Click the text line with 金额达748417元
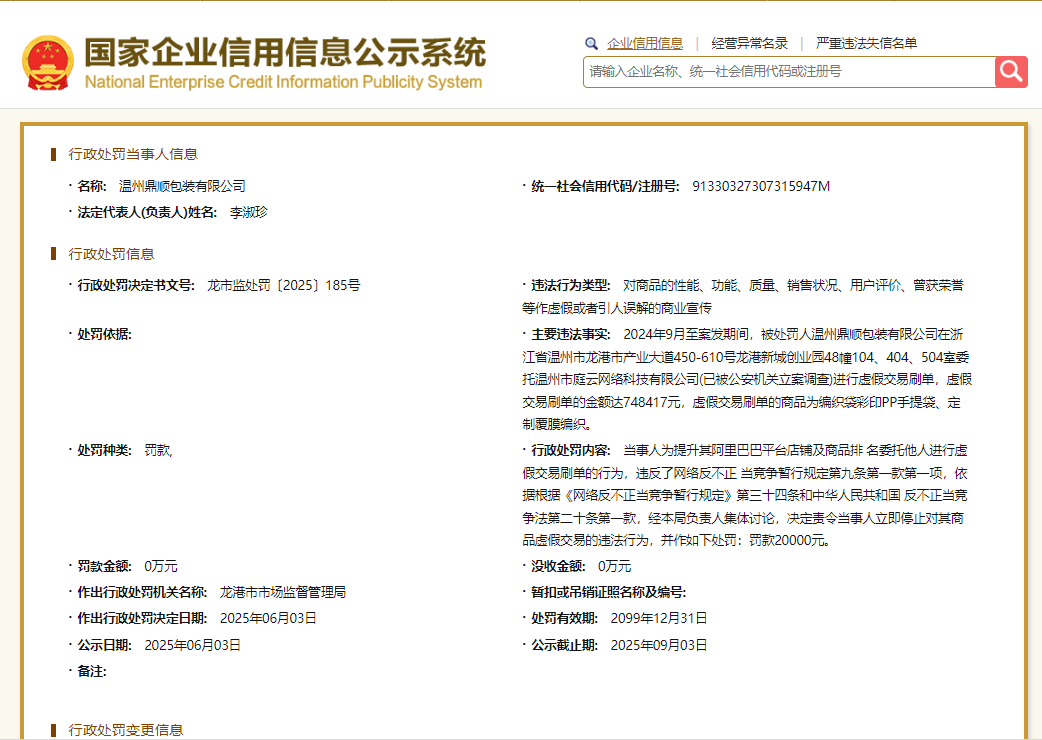The image size is (1042, 740). [x=742, y=403]
